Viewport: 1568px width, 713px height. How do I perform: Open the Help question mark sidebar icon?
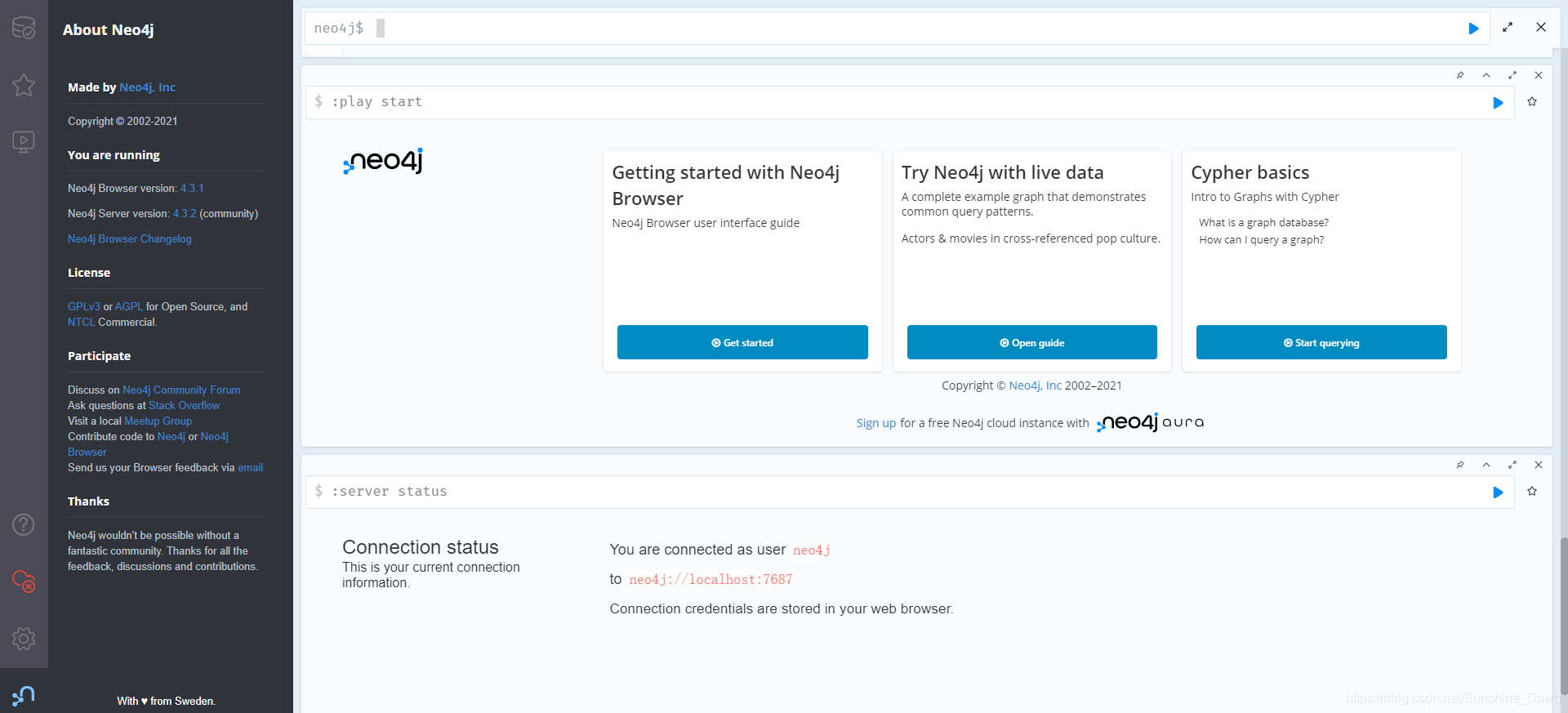(x=24, y=524)
